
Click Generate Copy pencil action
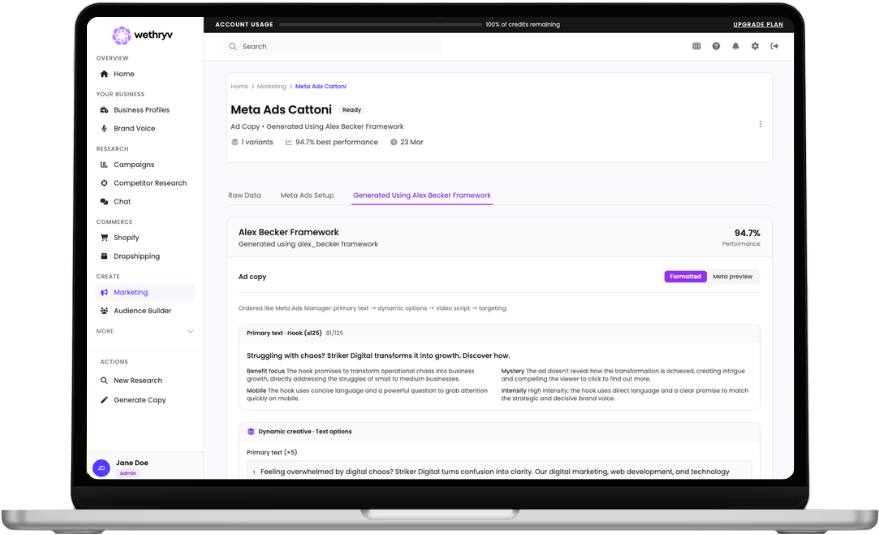(133, 400)
